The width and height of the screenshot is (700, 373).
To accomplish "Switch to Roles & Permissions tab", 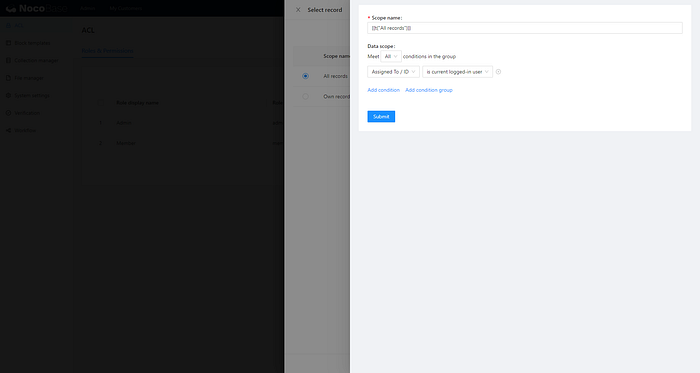I will tap(107, 51).
